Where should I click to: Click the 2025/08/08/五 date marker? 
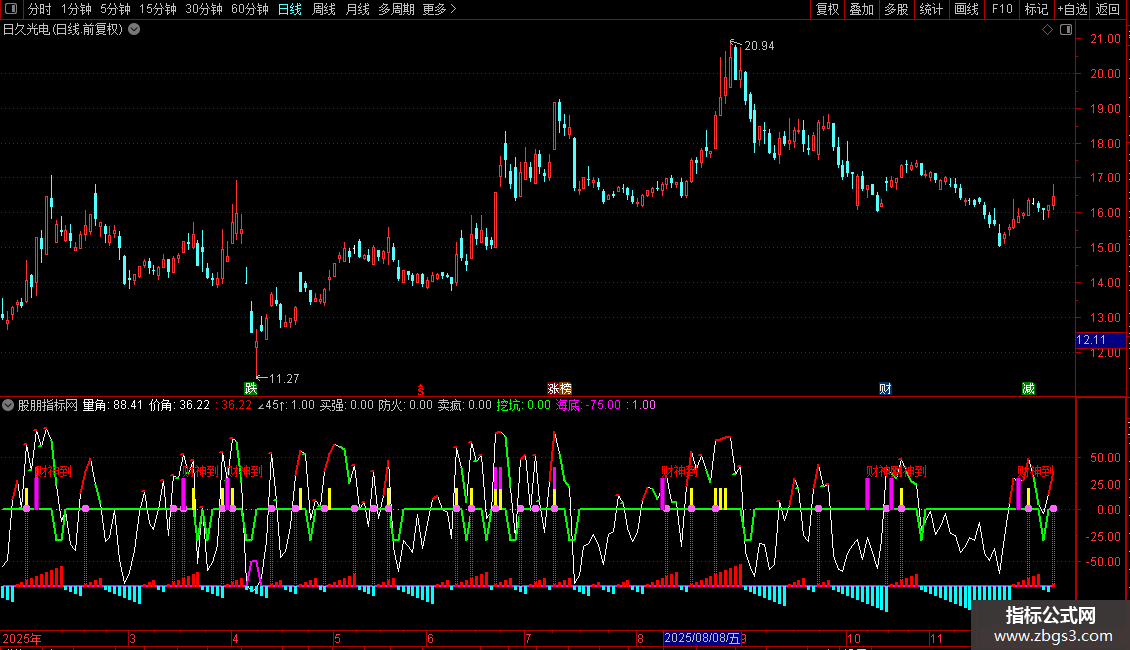[x=701, y=638]
